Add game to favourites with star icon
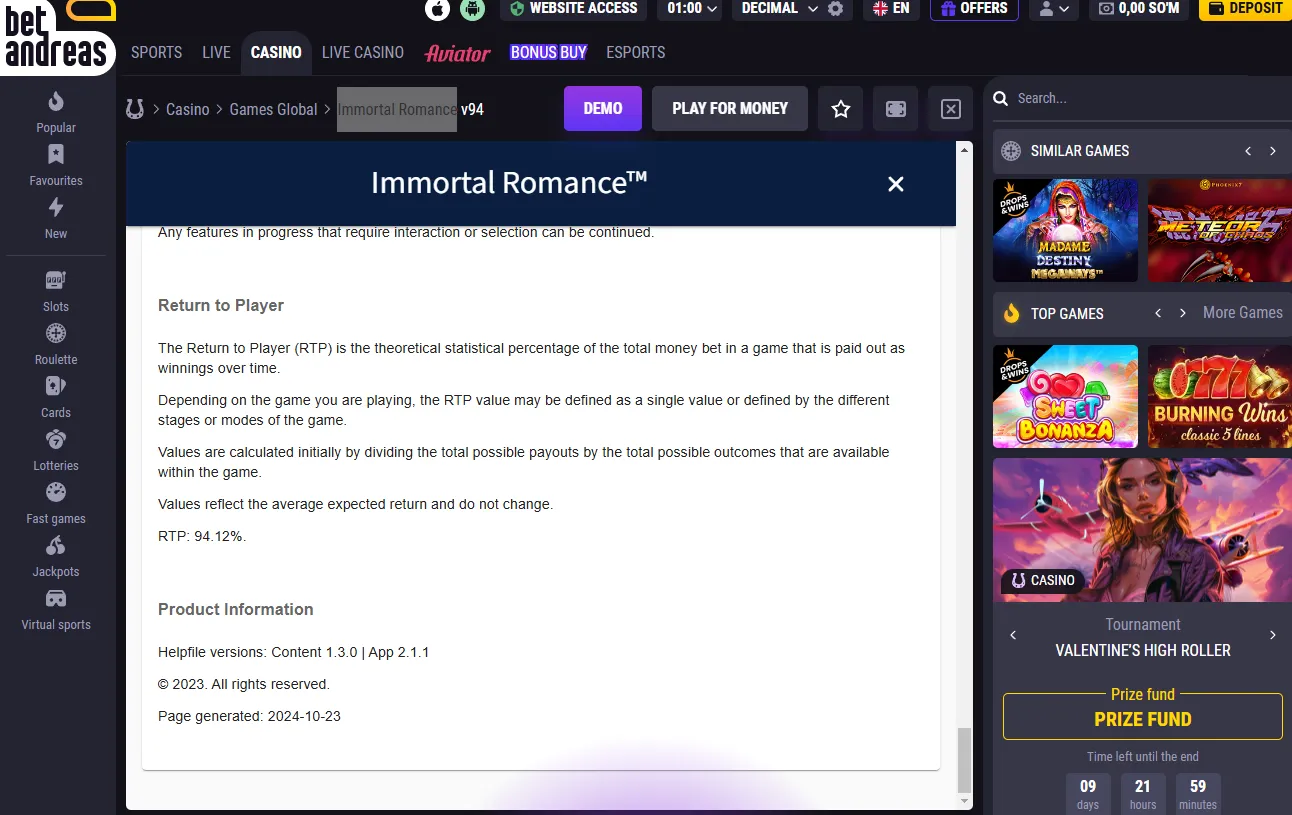1292x815 pixels. (841, 109)
